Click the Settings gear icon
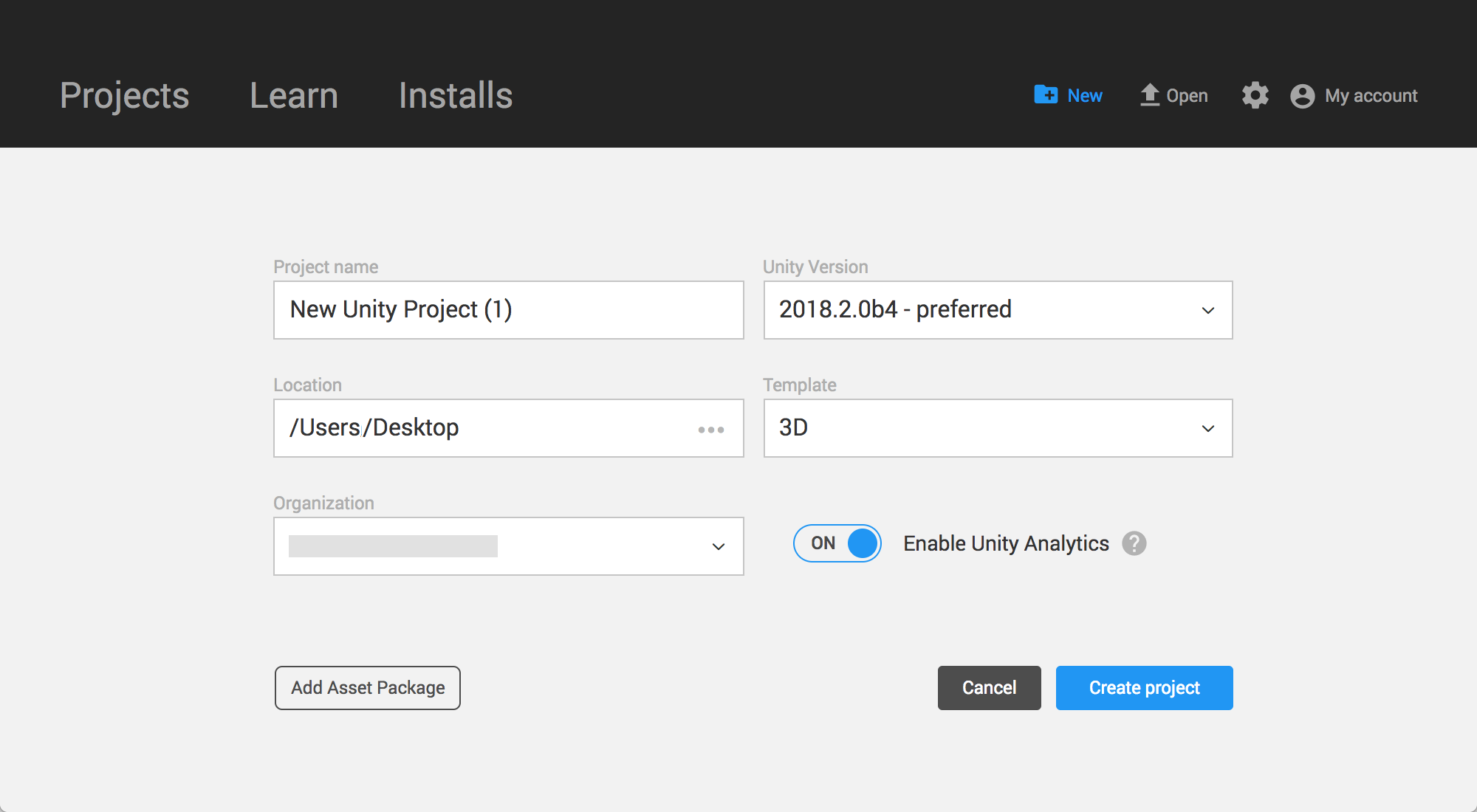 click(1253, 96)
